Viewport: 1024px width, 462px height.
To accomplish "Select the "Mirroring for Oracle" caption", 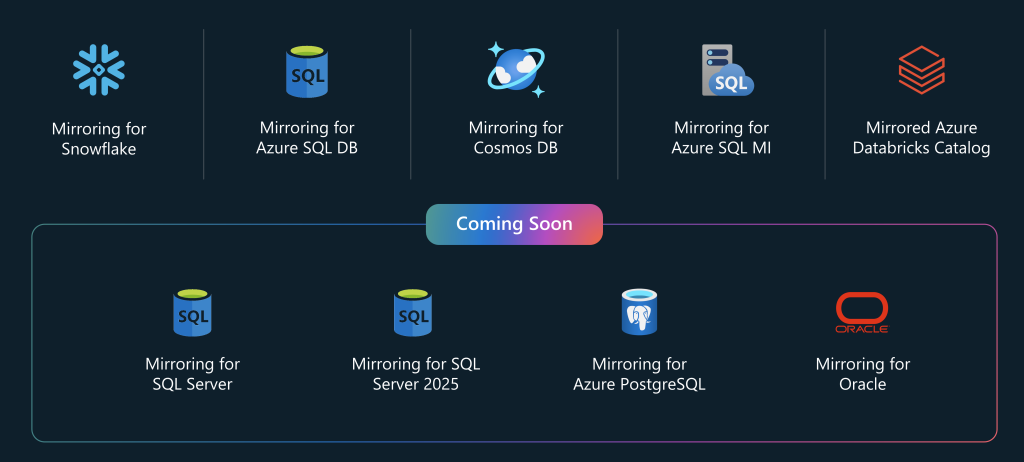I will coord(863,374).
